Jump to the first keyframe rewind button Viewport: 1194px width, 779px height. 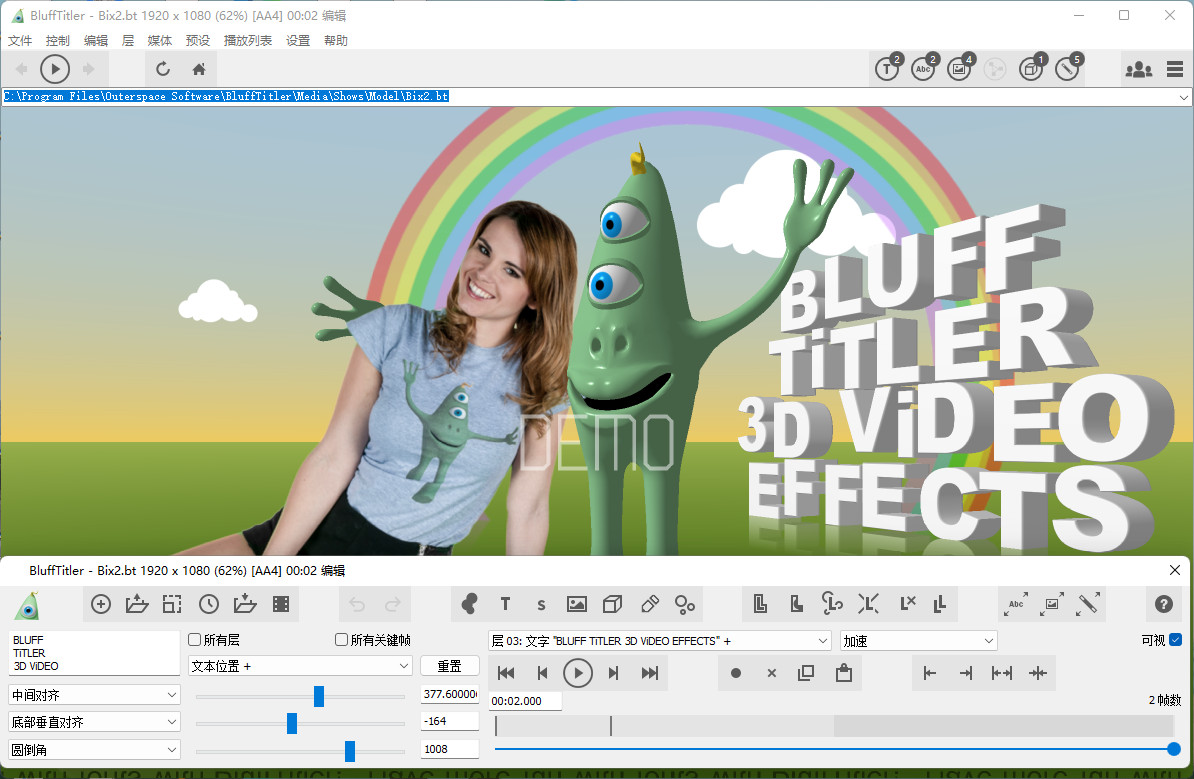[506, 673]
